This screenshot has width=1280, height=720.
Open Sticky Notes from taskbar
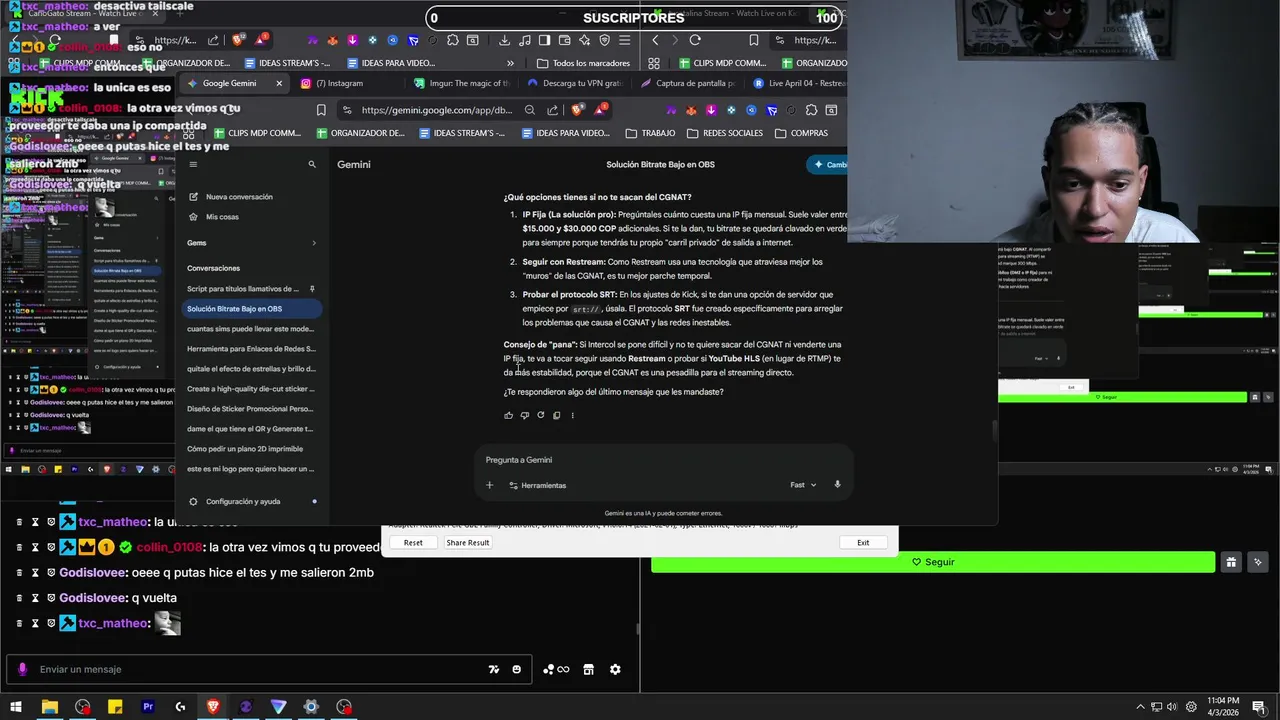115,707
